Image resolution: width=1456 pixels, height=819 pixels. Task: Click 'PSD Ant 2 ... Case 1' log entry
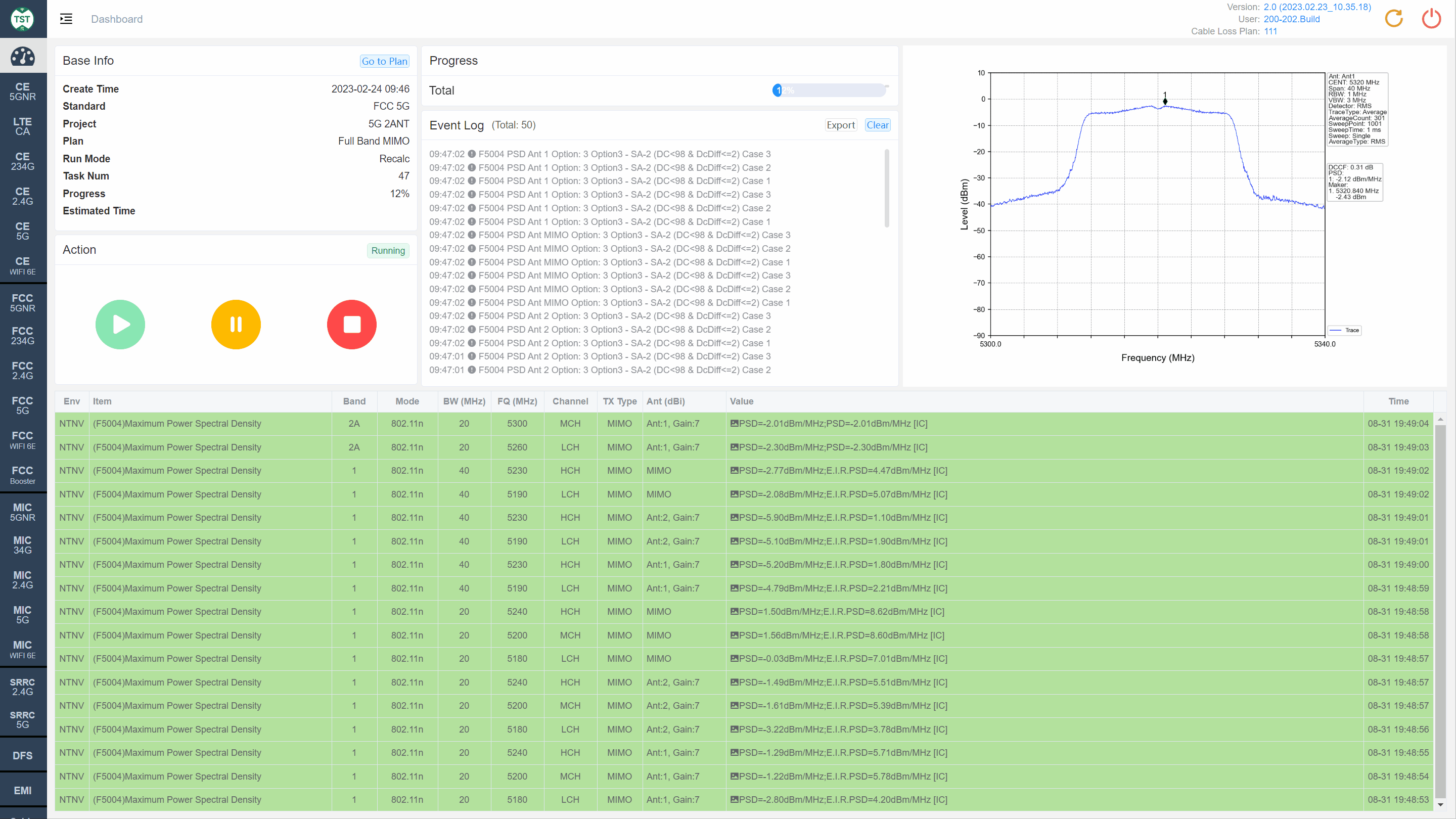point(599,343)
